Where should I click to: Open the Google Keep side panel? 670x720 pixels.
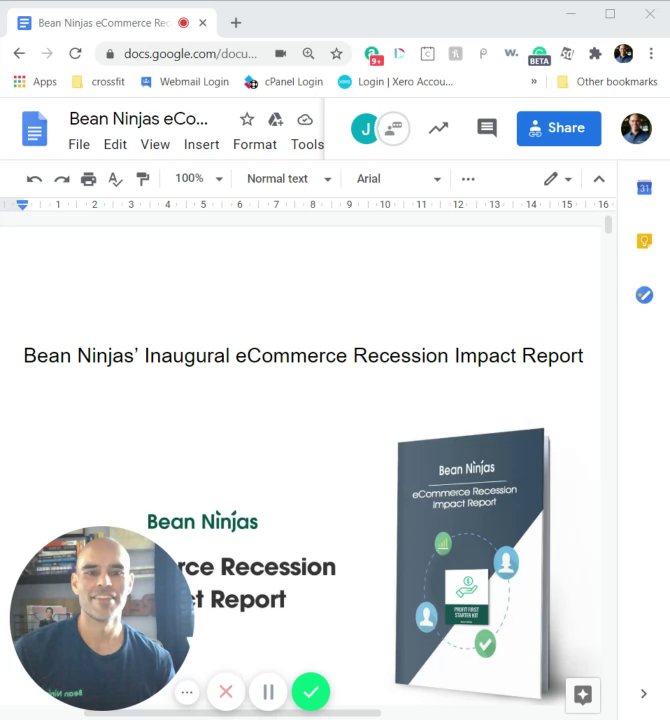coord(644,241)
